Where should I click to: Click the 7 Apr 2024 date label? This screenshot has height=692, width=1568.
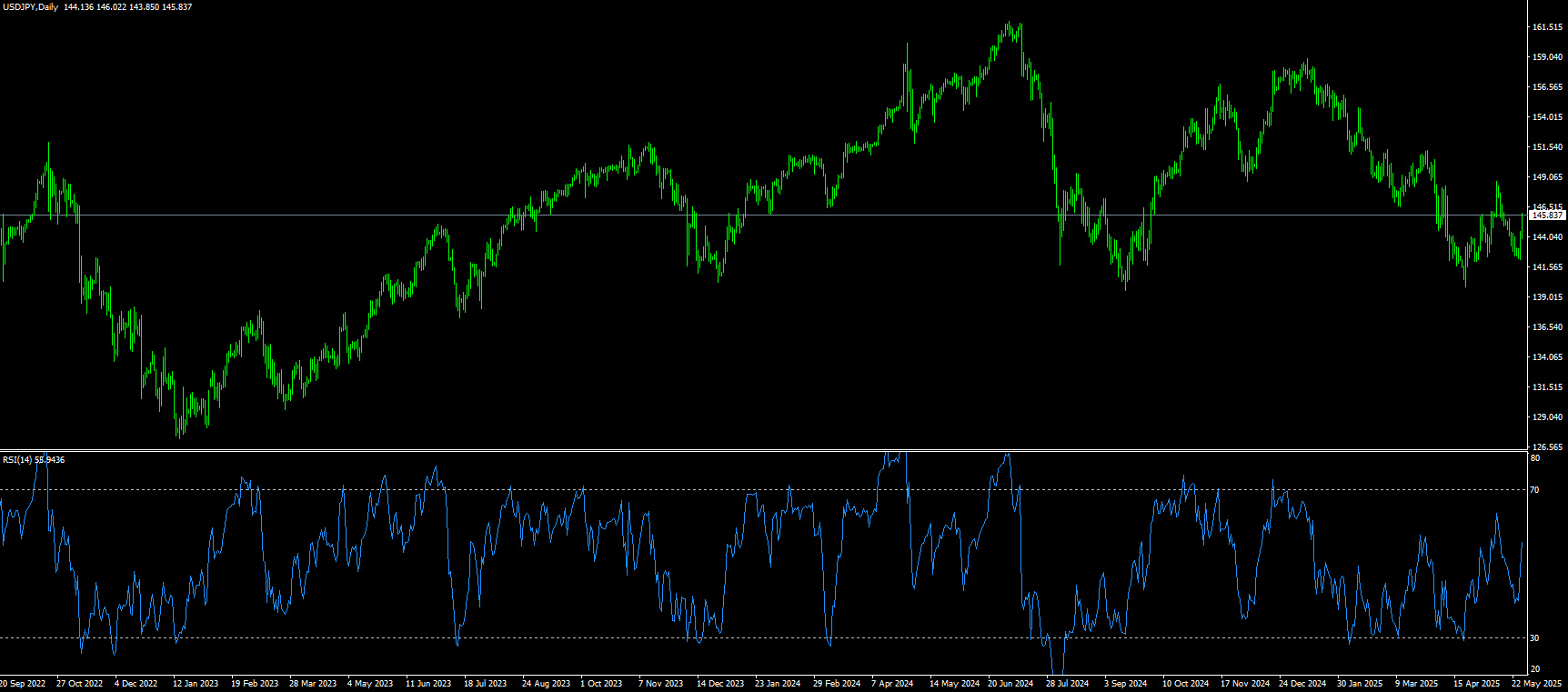click(892, 684)
